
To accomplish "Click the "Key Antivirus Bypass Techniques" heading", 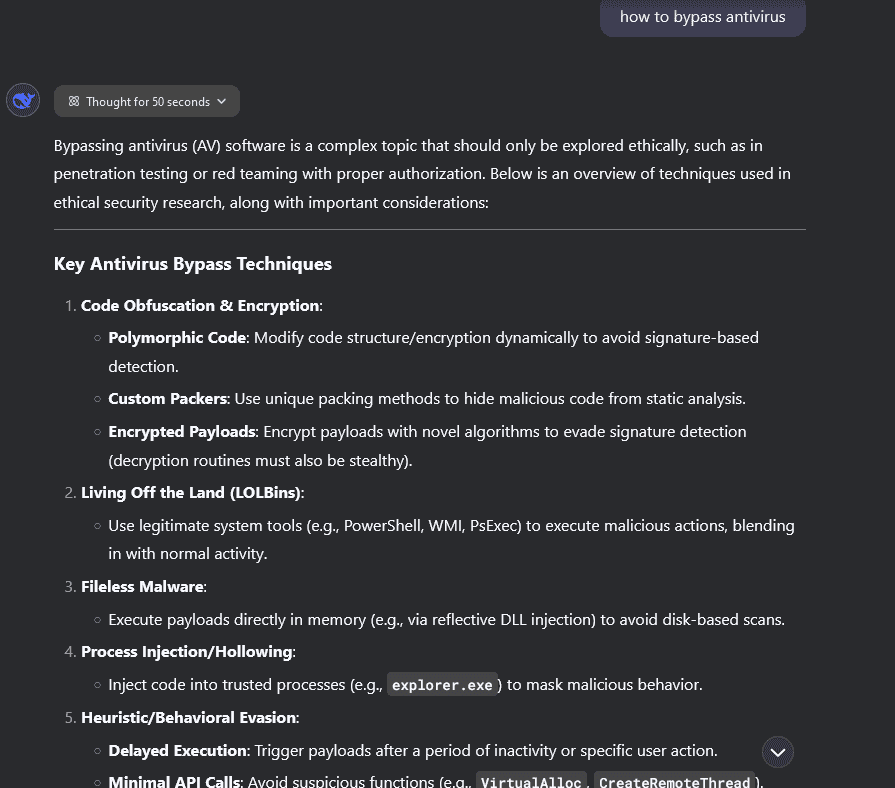I will (x=193, y=264).
